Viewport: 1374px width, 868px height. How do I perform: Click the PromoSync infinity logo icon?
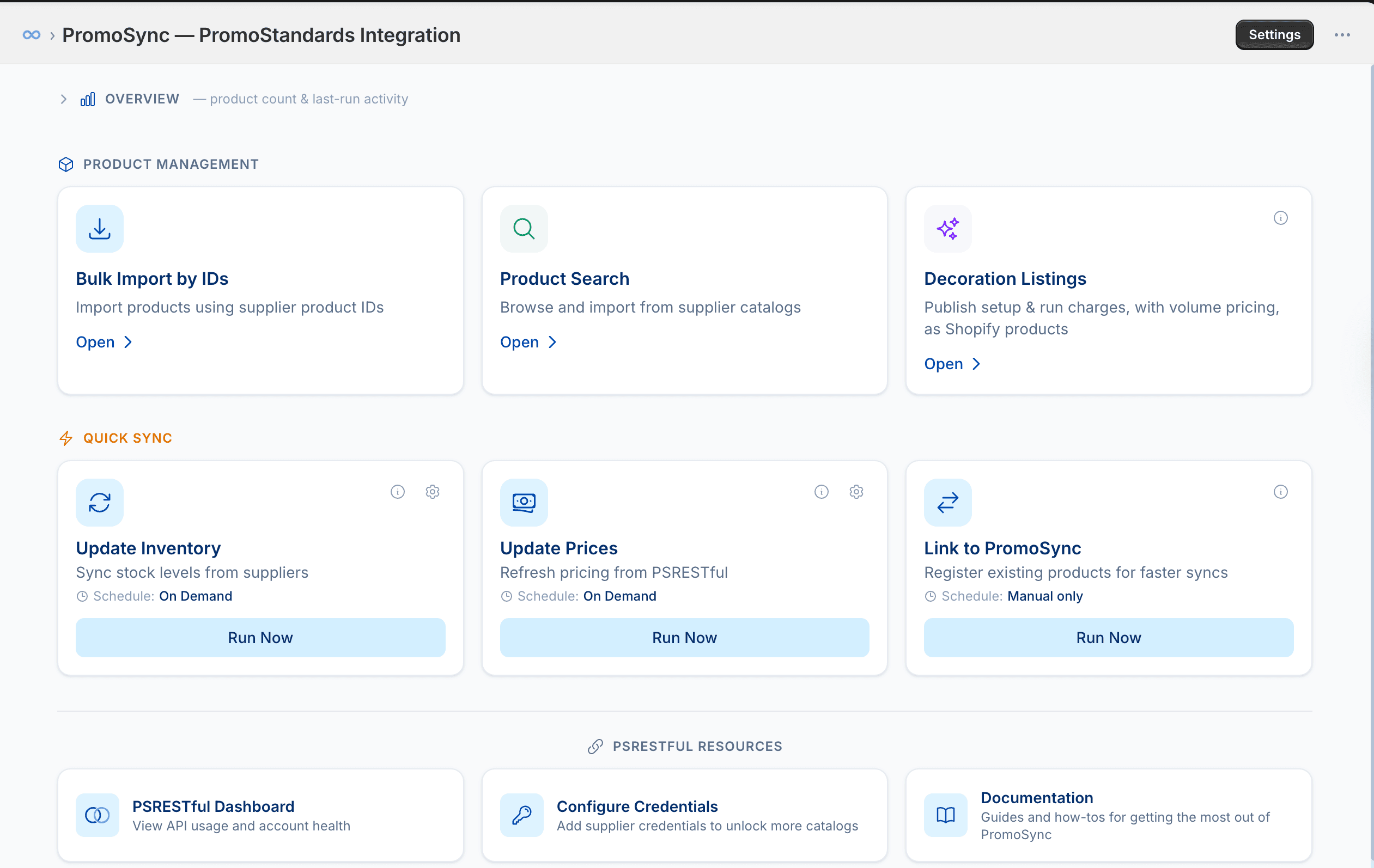[x=32, y=35]
